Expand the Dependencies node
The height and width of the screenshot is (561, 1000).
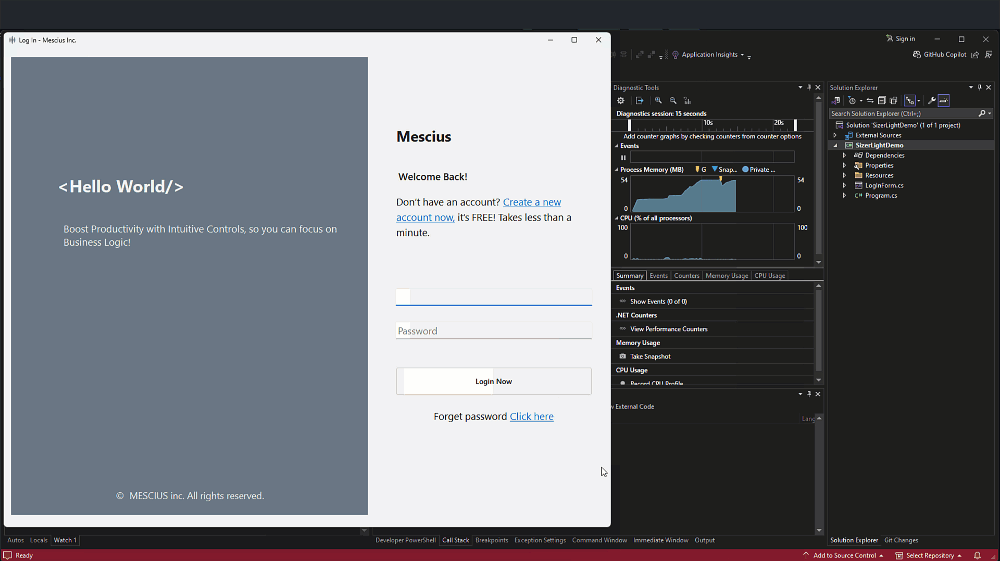click(844, 156)
